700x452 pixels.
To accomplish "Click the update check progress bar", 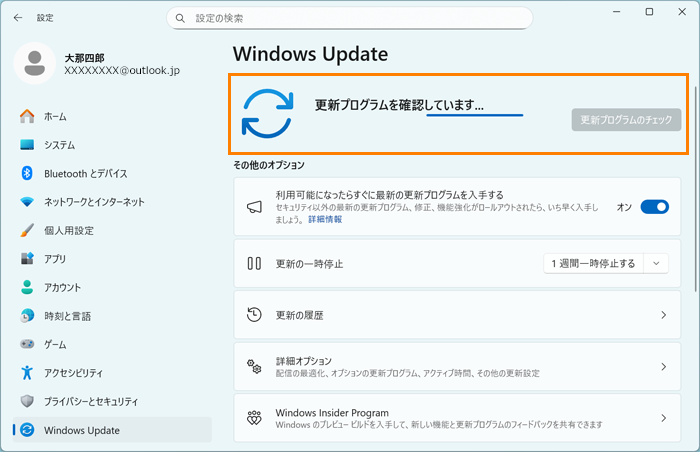I will 475,115.
